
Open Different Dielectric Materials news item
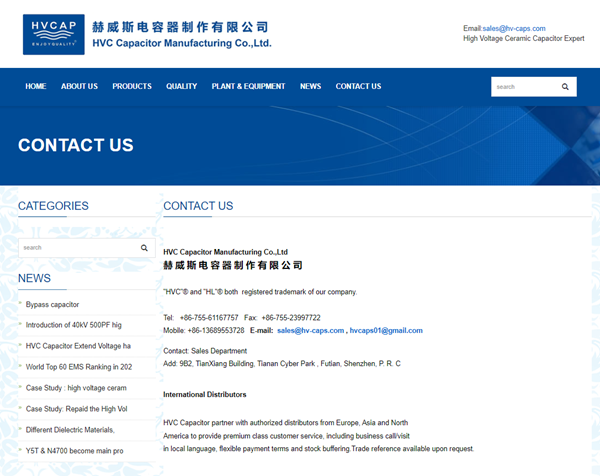point(70,430)
